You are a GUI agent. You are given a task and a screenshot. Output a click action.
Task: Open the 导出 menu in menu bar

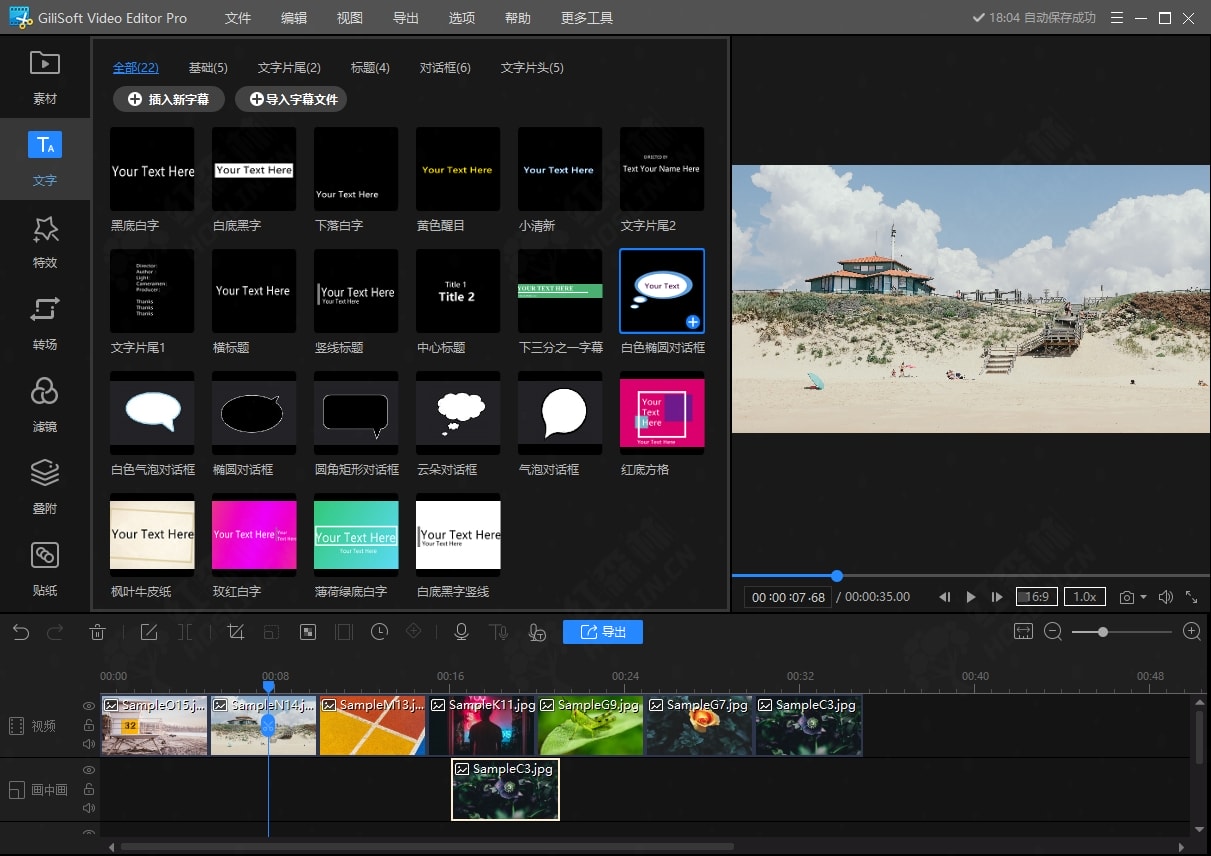click(406, 18)
